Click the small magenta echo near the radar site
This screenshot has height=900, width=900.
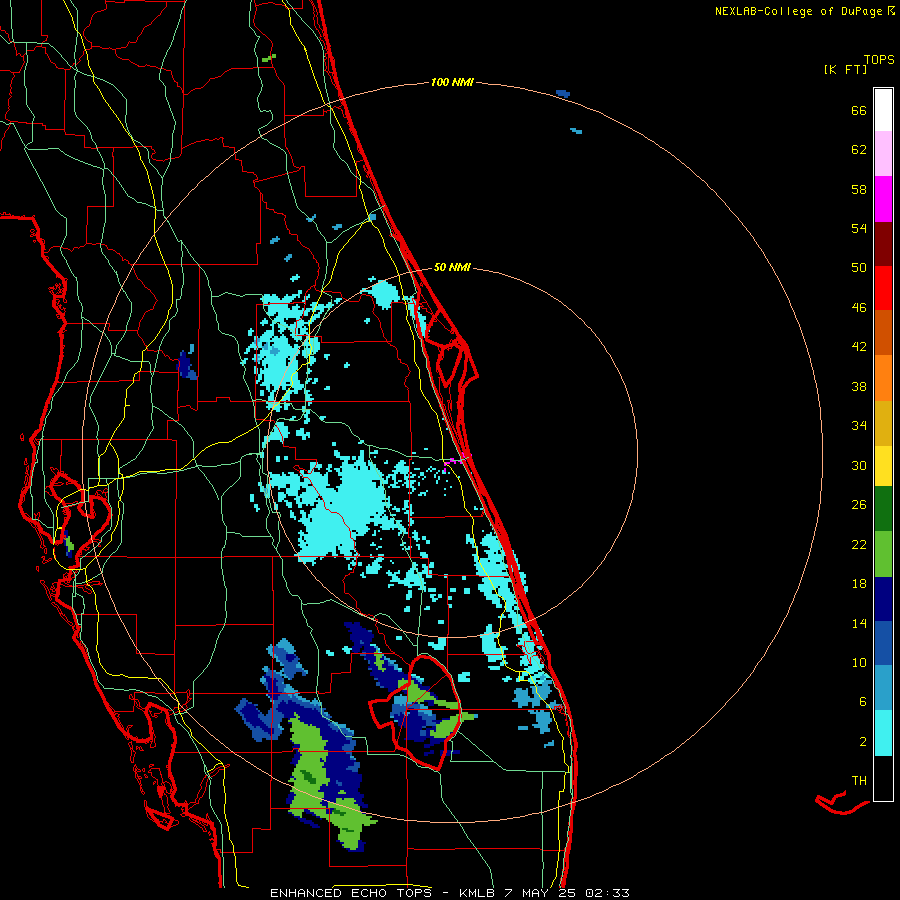pyautogui.click(x=455, y=461)
